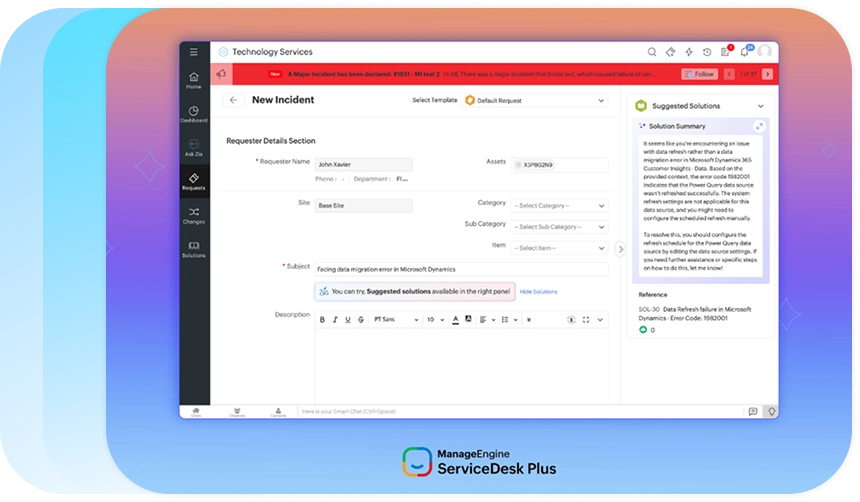The image size is (860, 502).
Task: Go back with the arrow beside New Incident
Action: pyautogui.click(x=233, y=100)
